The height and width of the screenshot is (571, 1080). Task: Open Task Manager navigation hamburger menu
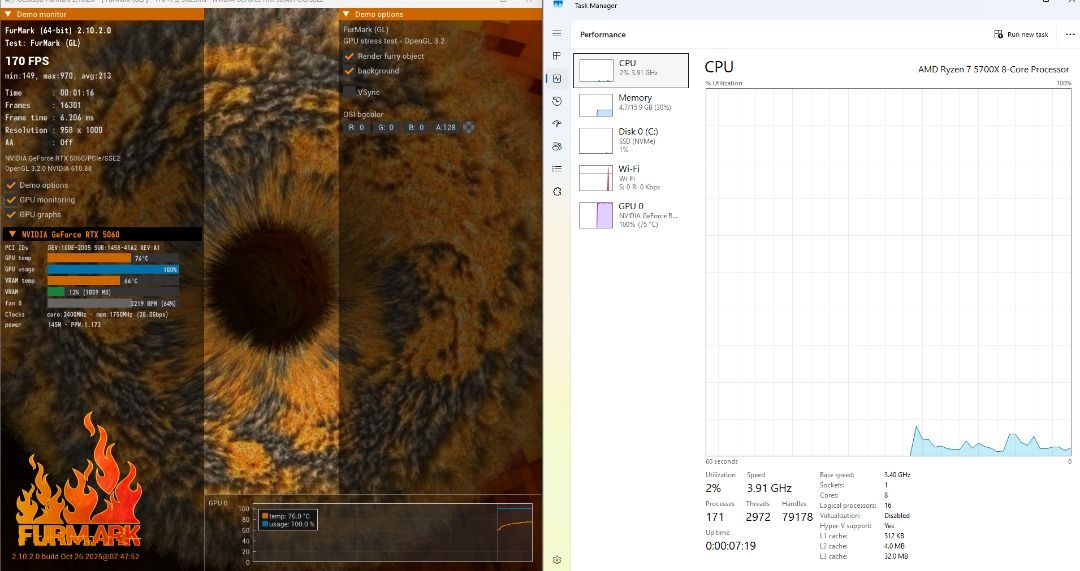click(x=557, y=33)
